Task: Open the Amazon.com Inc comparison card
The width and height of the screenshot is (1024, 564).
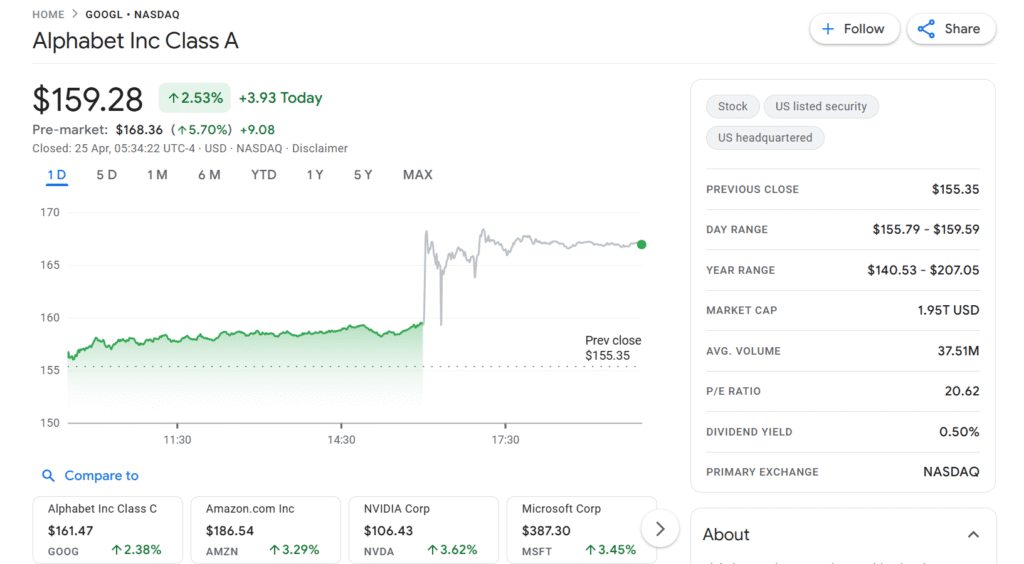Action: coord(265,529)
